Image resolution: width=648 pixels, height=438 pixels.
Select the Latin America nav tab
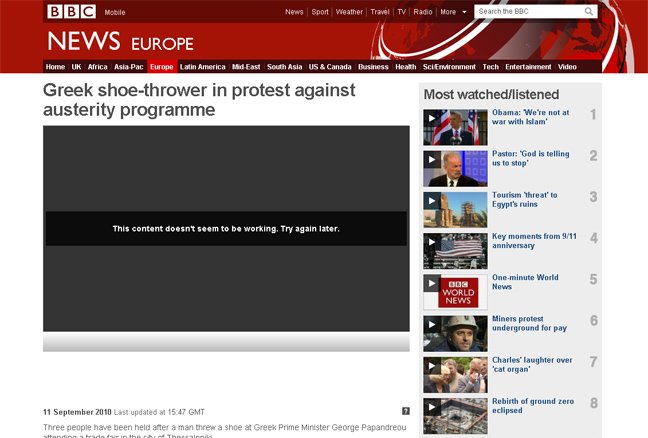point(203,67)
